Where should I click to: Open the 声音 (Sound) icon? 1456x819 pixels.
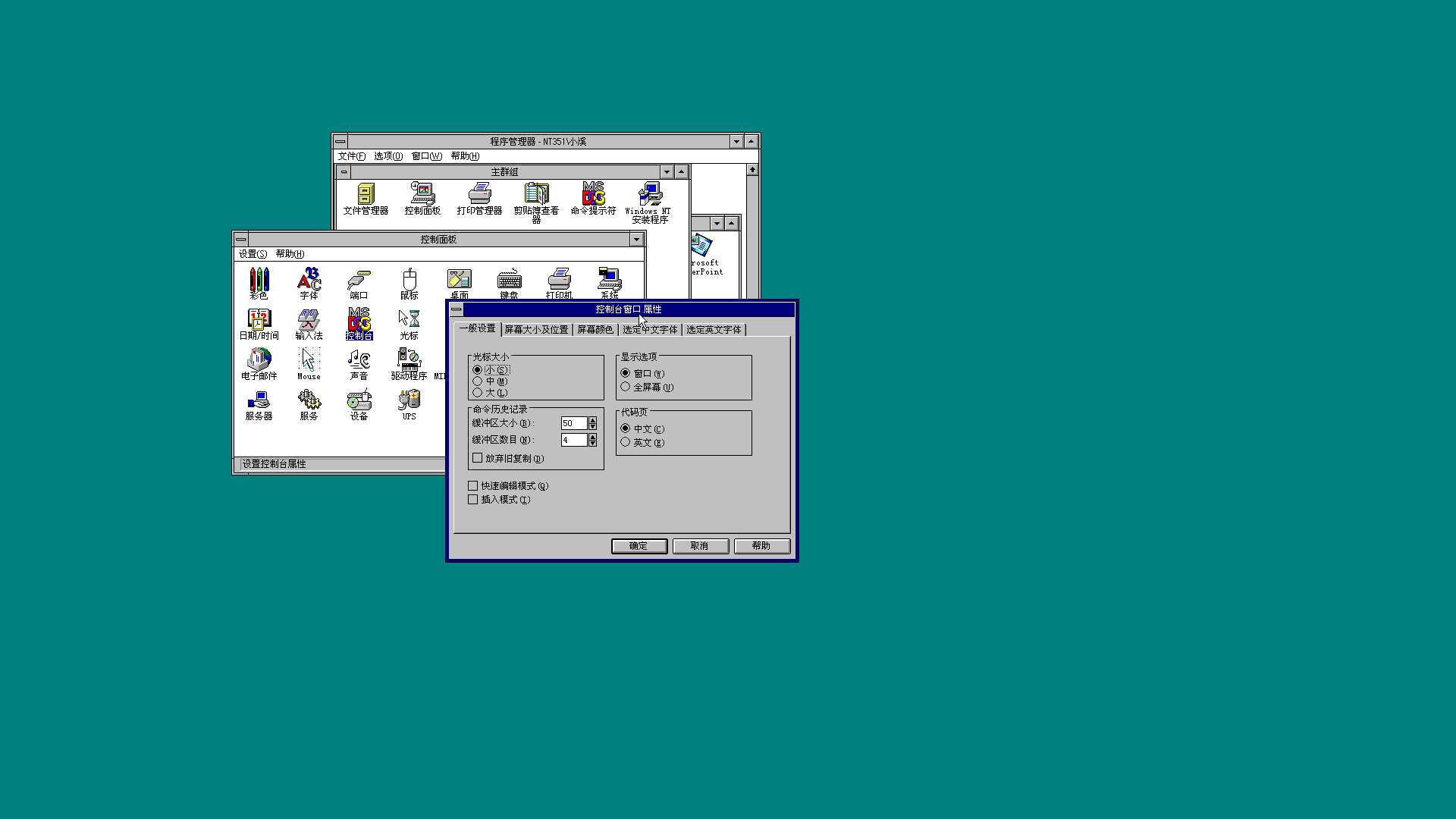359,360
